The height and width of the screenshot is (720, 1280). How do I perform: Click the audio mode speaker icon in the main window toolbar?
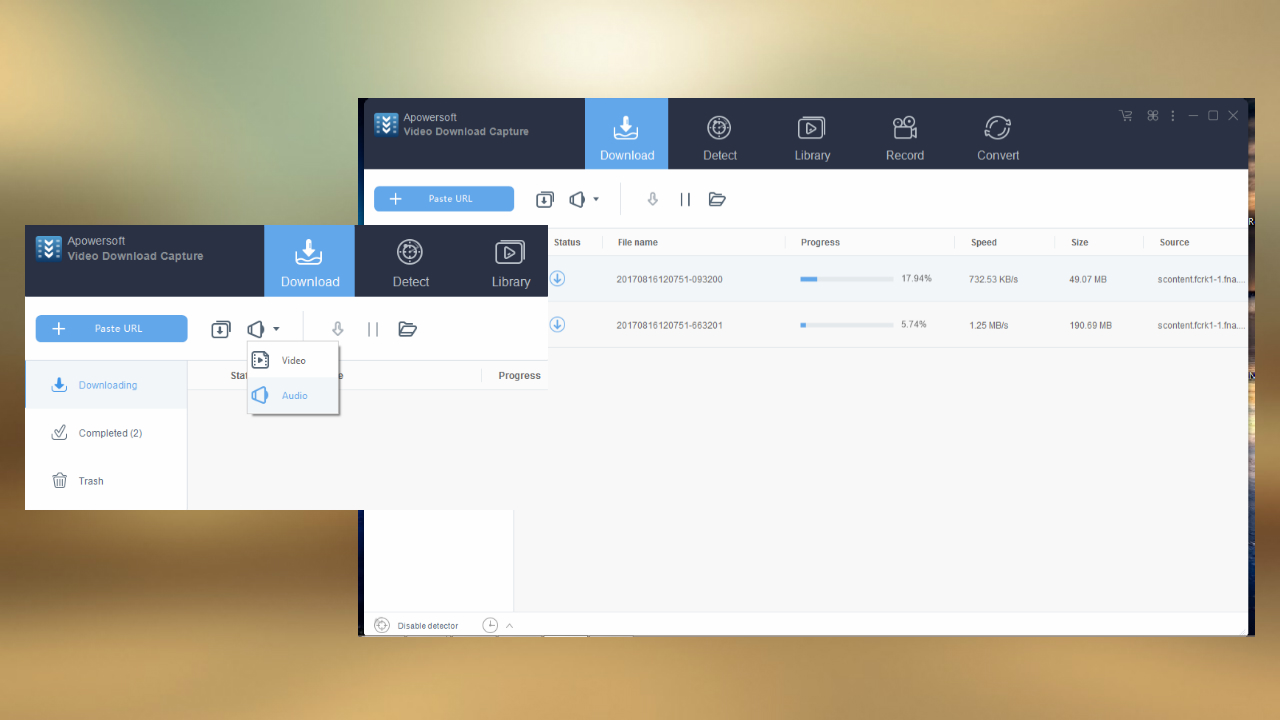click(577, 199)
